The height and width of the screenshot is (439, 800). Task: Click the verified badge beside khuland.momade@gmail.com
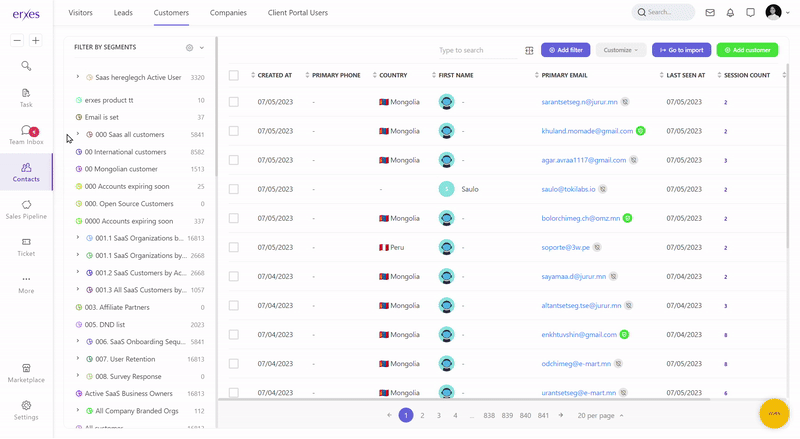(x=641, y=131)
